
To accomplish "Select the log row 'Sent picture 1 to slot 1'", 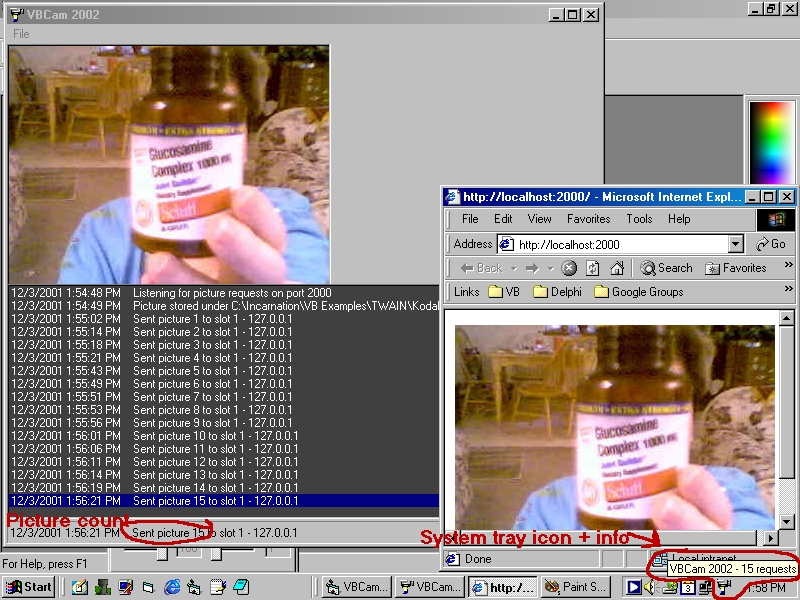I will [224, 319].
